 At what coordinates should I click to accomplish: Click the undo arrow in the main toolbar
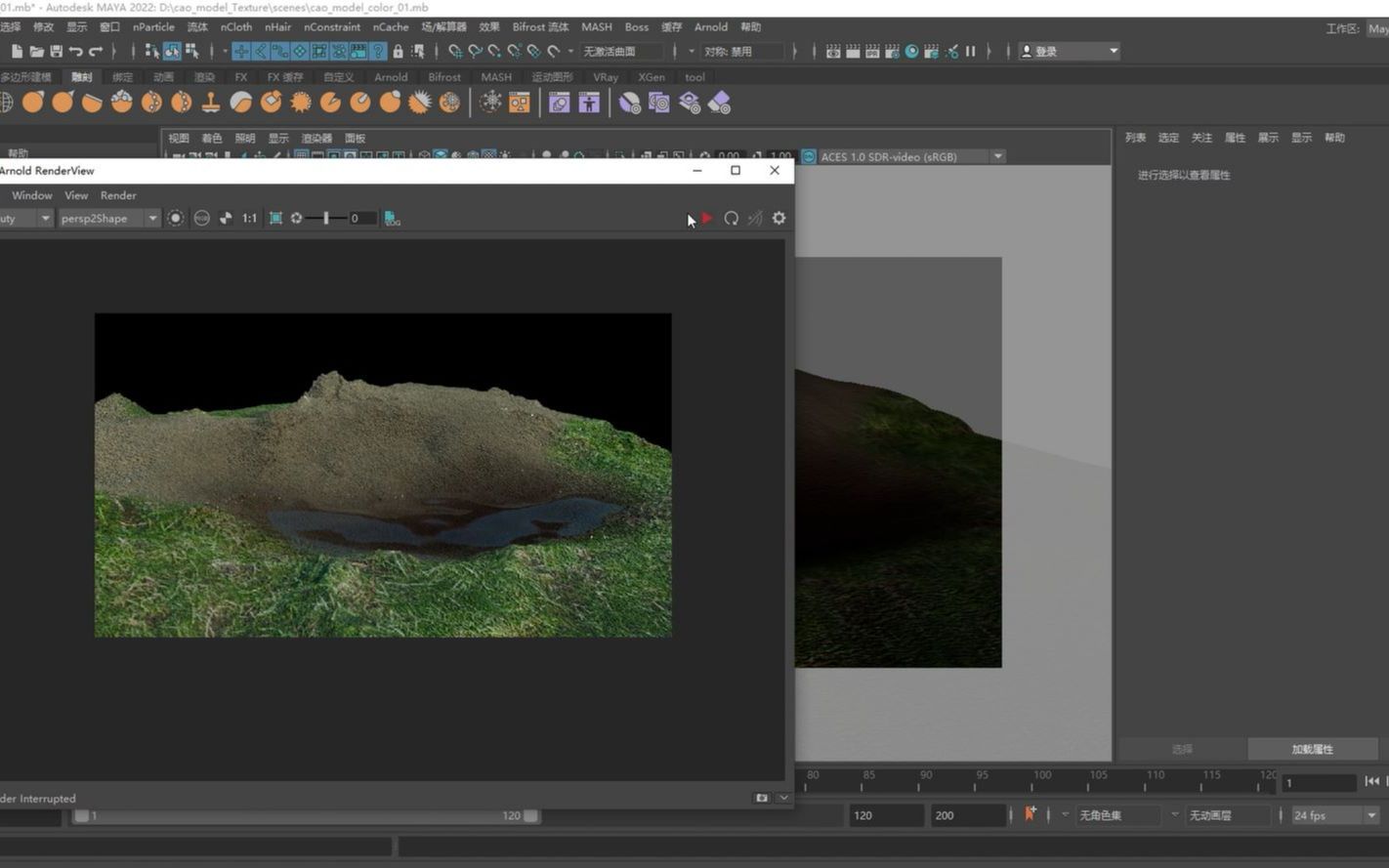(75, 52)
